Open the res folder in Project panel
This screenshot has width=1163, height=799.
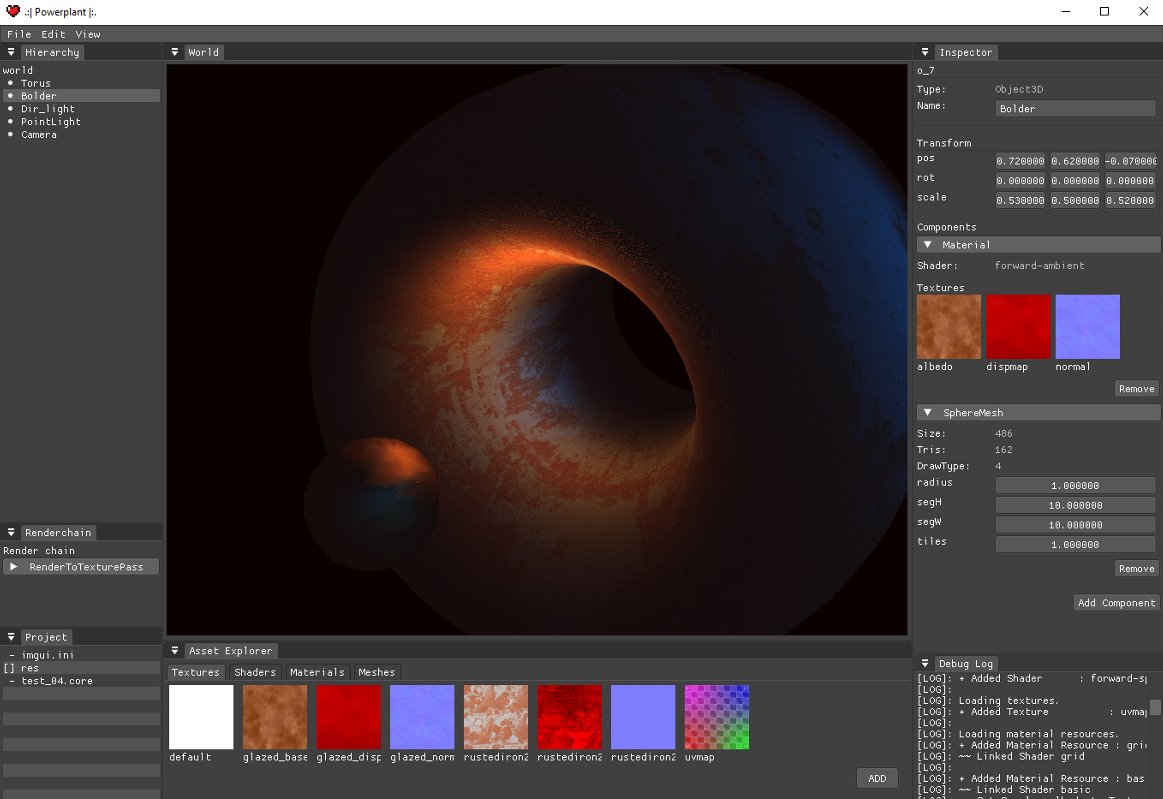(x=81, y=668)
